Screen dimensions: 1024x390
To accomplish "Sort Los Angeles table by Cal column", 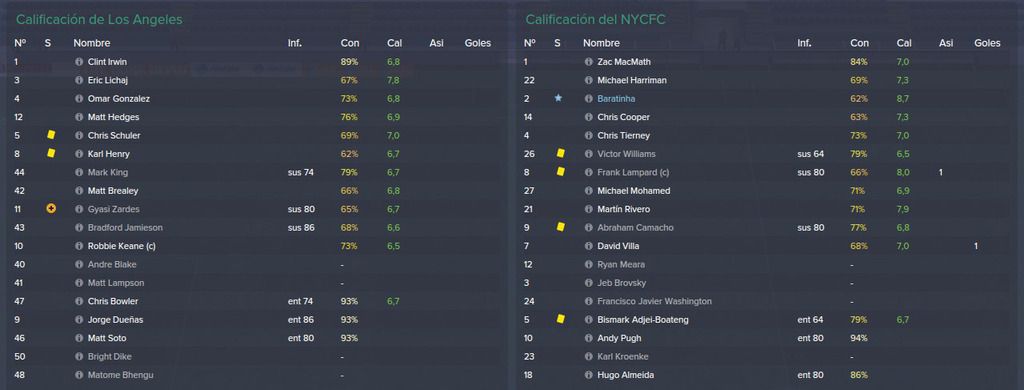I will click(394, 43).
